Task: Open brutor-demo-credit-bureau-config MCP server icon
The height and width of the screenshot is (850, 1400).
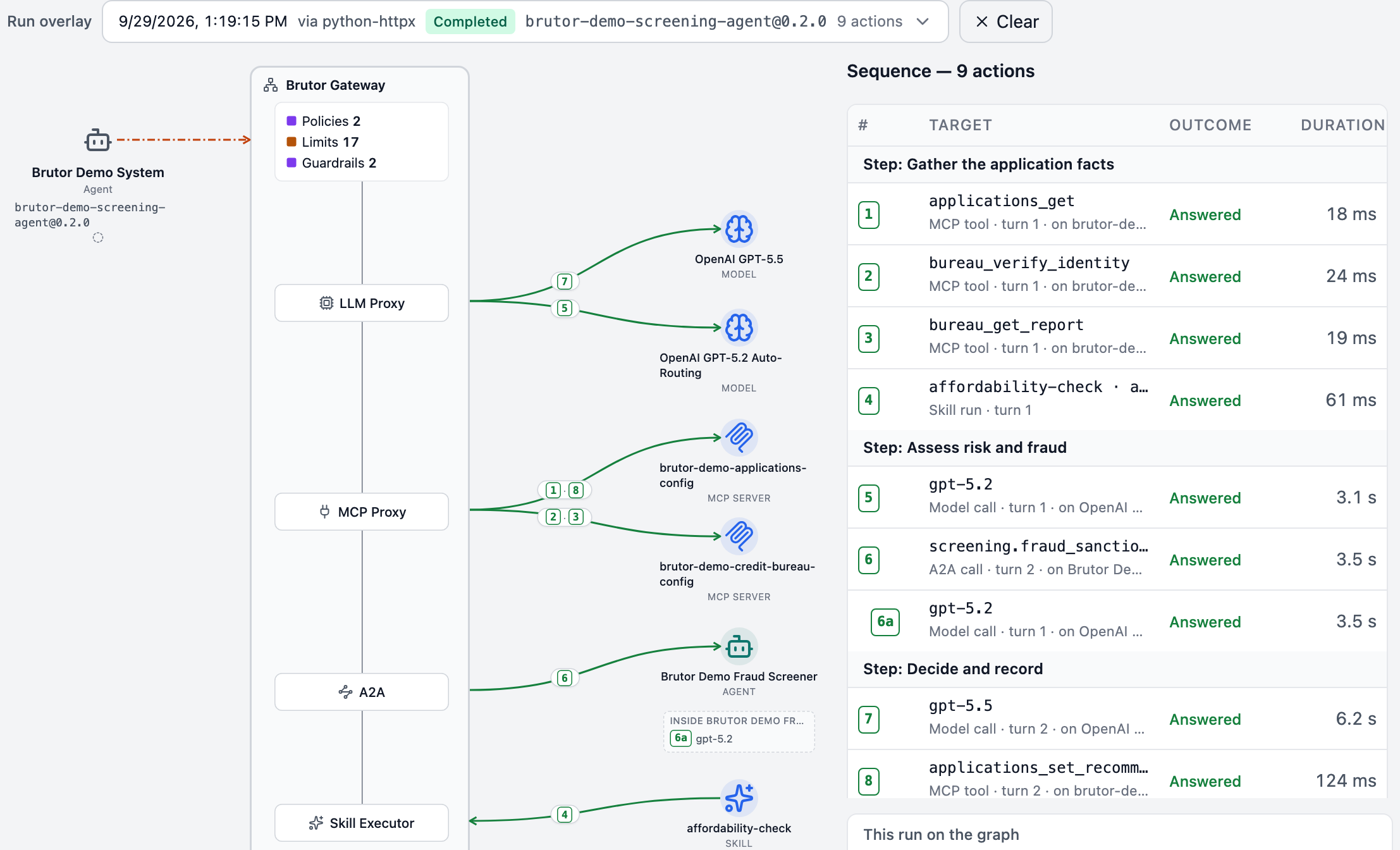Action: click(739, 536)
